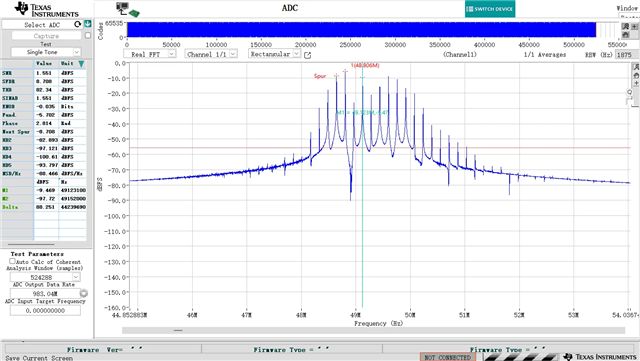This screenshot has height=361, width=640.
Task: Click the red horizontal threshold line
Action: (380, 147)
